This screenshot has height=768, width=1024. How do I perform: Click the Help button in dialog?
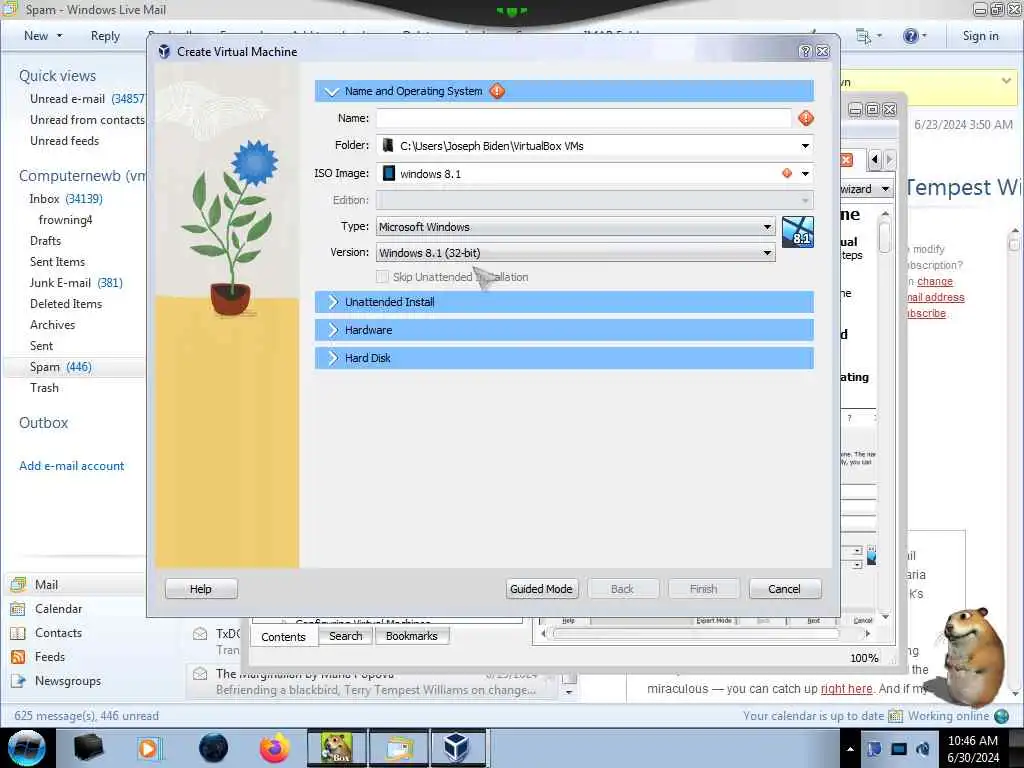(200, 589)
